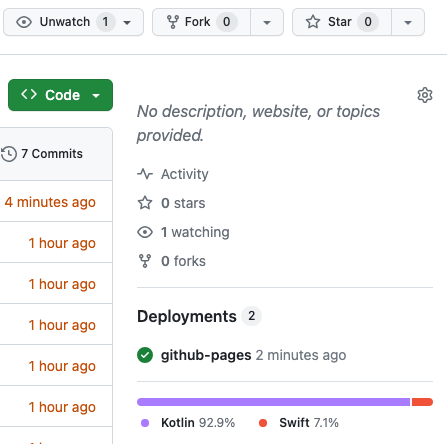Click the green github-pages success checkmark
The image size is (447, 444).
pyautogui.click(x=145, y=355)
